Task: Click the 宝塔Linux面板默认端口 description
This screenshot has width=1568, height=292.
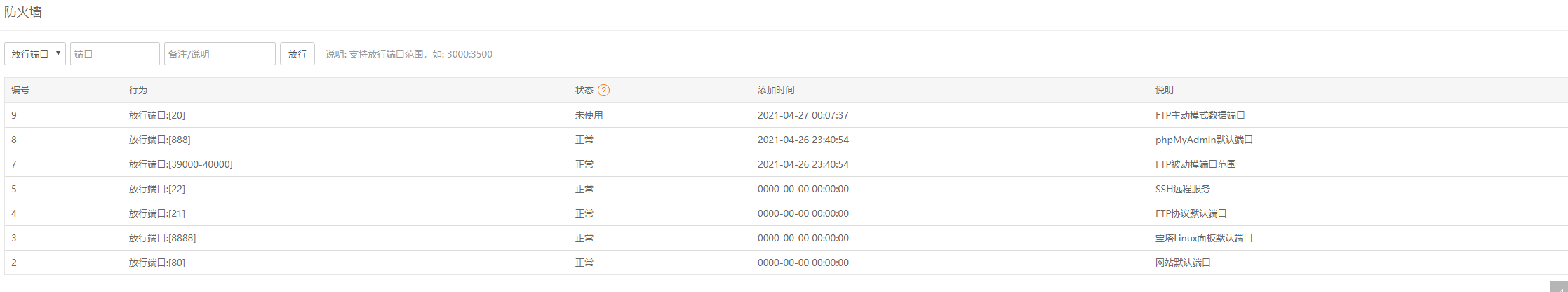Action: tap(1204, 238)
